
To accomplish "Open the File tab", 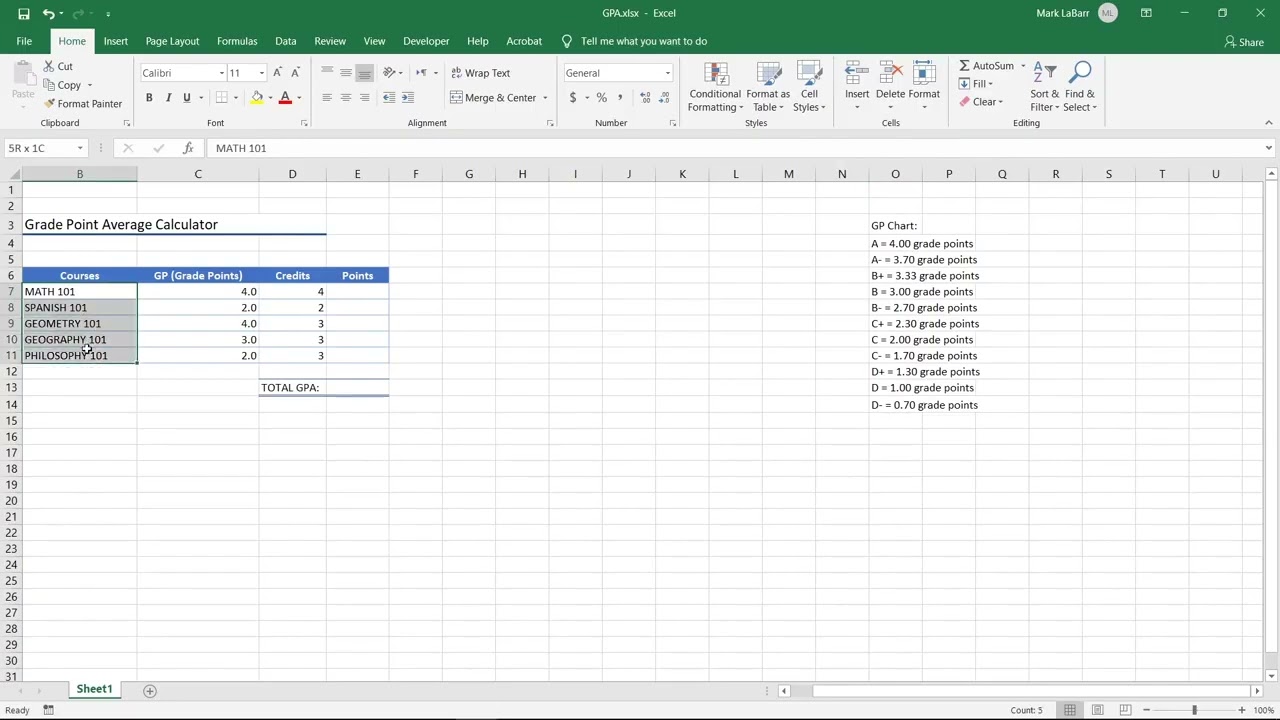I will point(24,41).
